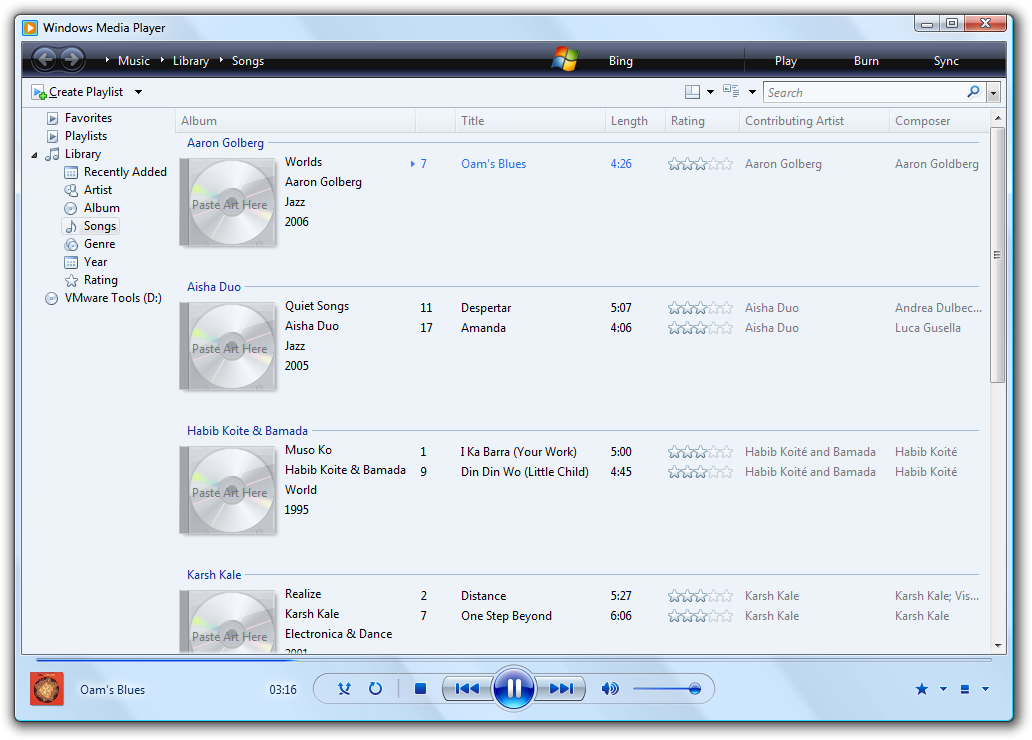Open the breadcrumb arrow before Library

coord(162,60)
